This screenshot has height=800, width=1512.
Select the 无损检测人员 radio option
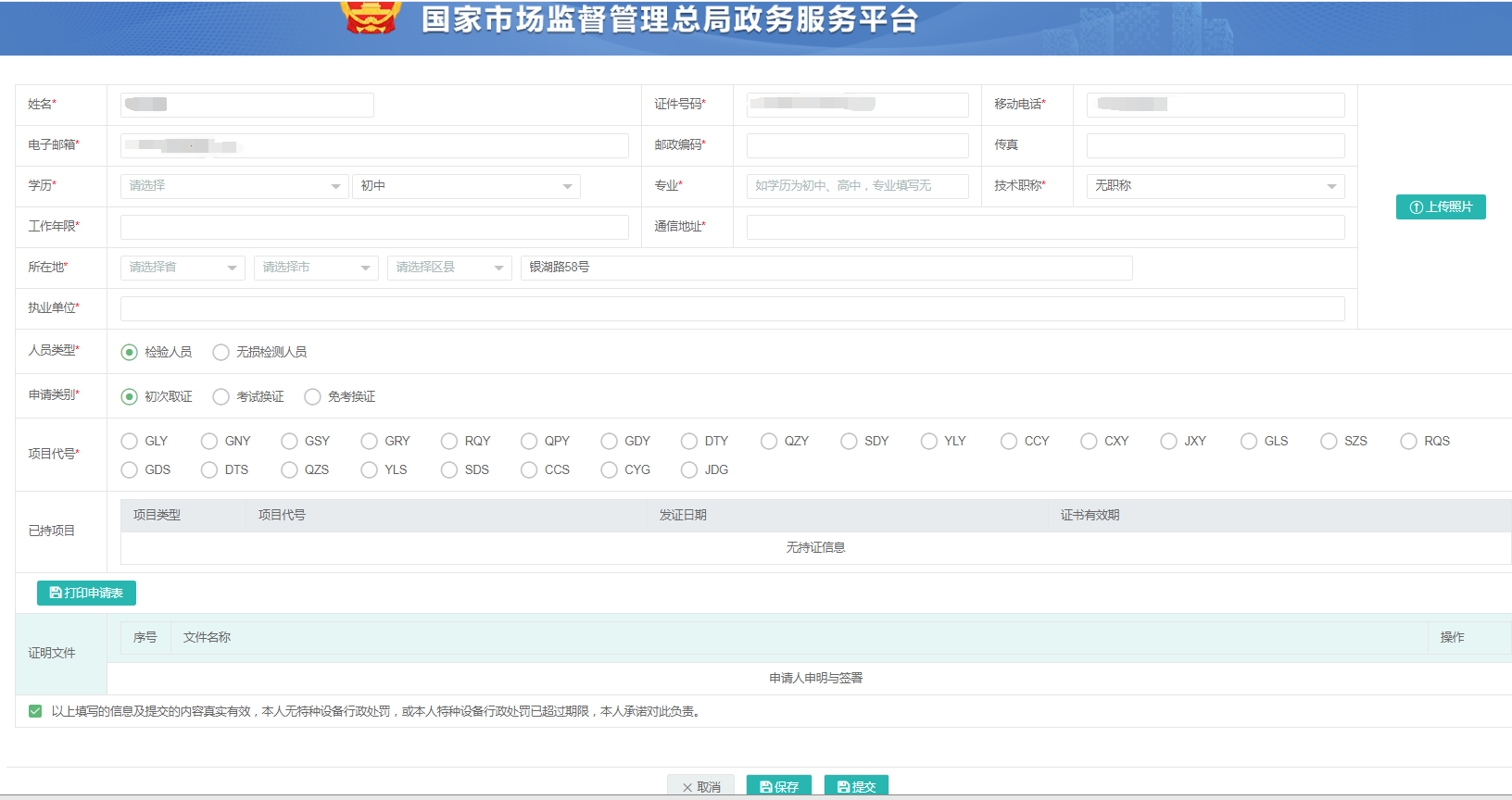(221, 352)
